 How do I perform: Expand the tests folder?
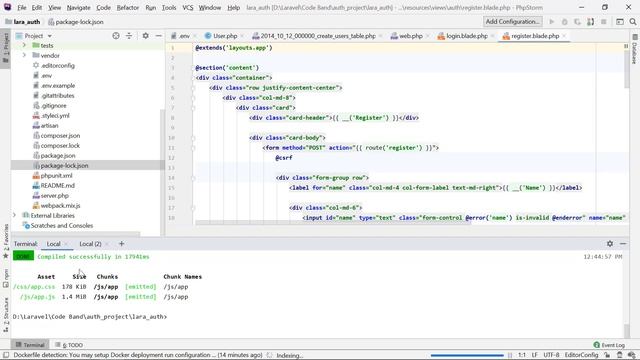click(x=24, y=45)
